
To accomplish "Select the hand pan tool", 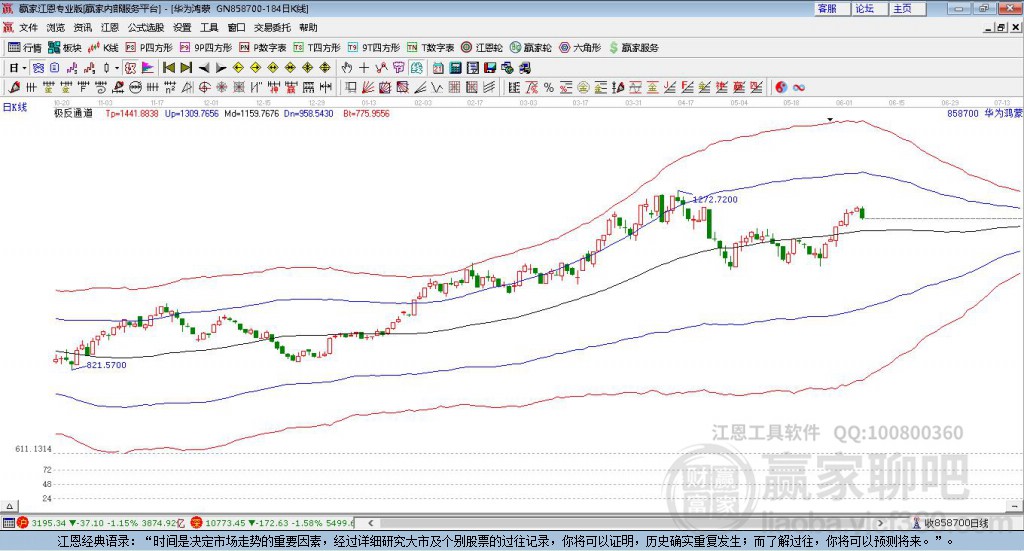I will point(347,68).
